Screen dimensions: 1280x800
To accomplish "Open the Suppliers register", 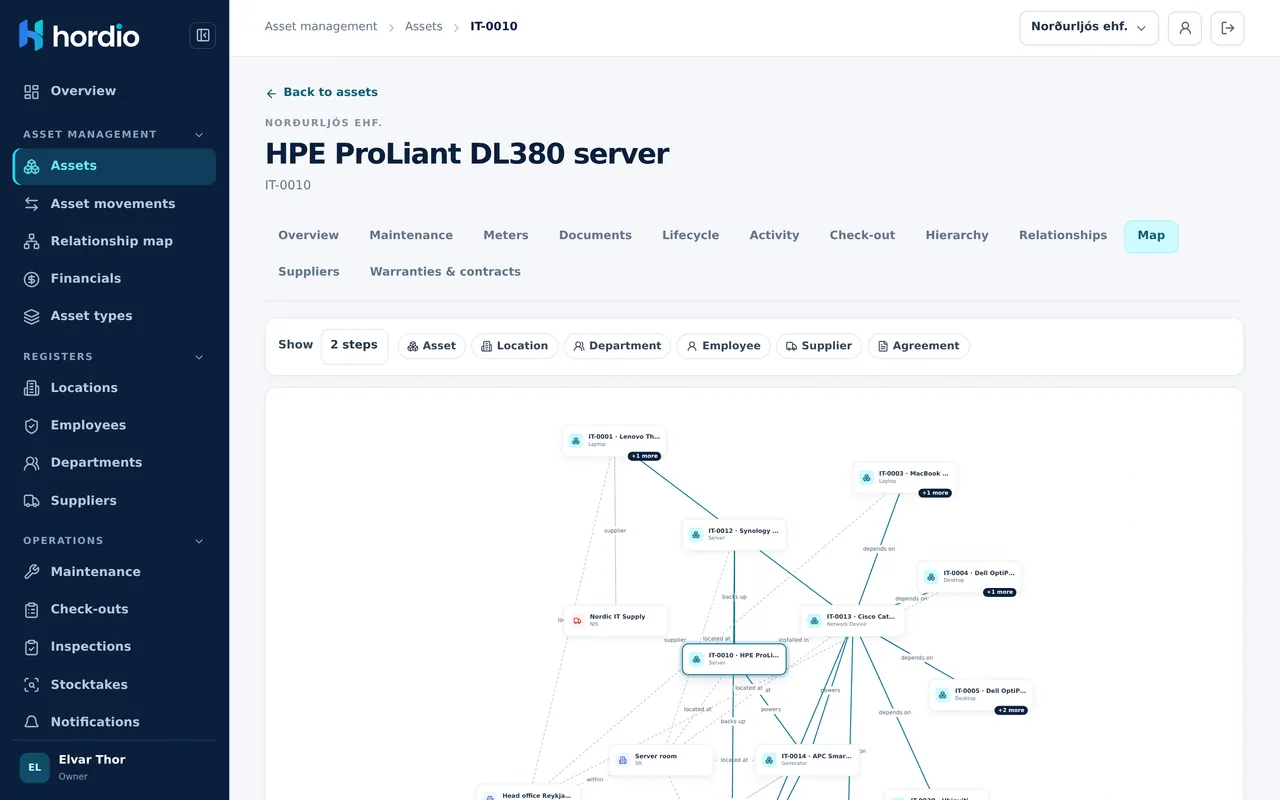I will click(x=114, y=501).
